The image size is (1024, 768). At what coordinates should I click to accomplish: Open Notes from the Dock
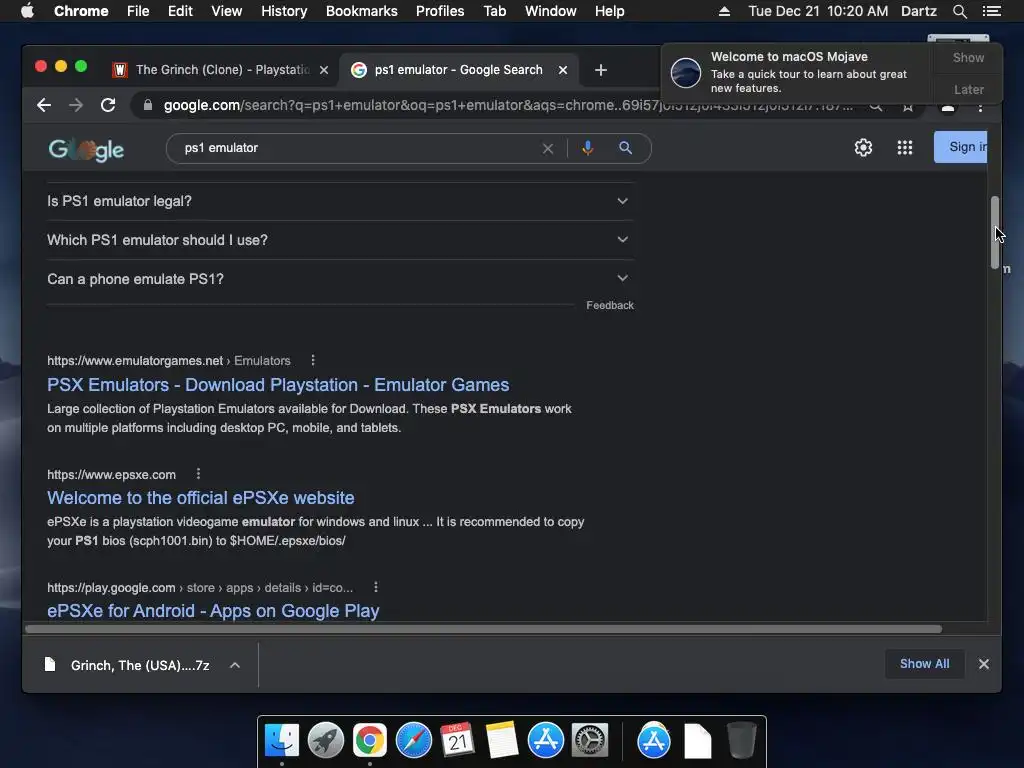(502, 741)
